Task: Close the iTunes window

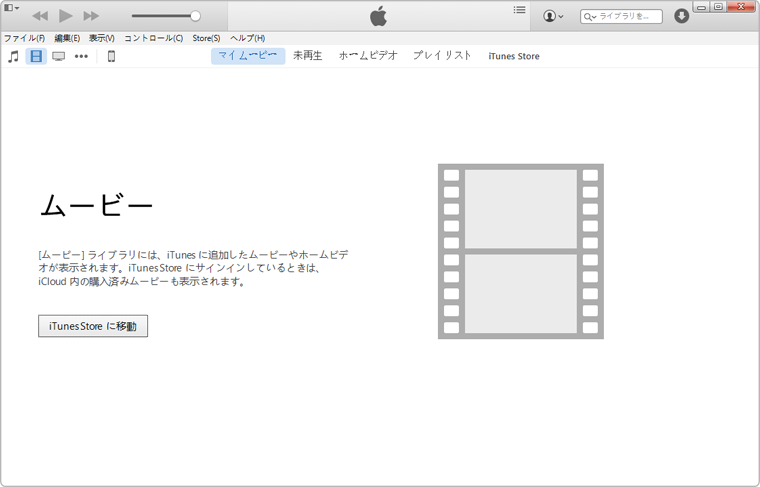Action: pyautogui.click(x=741, y=7)
